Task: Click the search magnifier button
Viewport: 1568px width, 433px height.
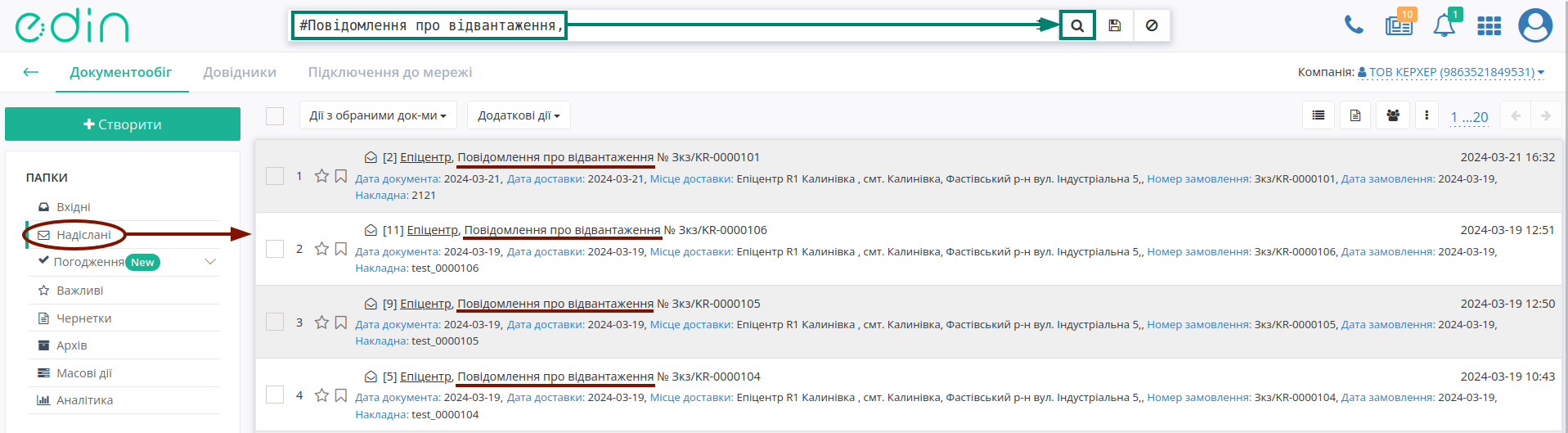Action: 1077,25
